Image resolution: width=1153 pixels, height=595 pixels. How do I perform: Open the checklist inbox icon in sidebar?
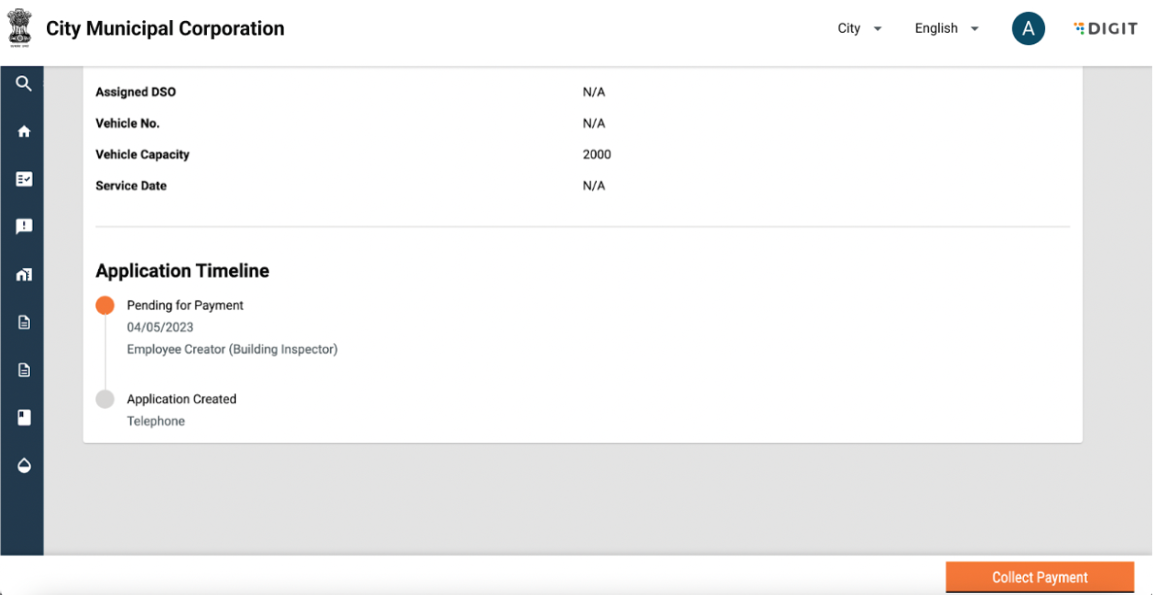coord(24,179)
